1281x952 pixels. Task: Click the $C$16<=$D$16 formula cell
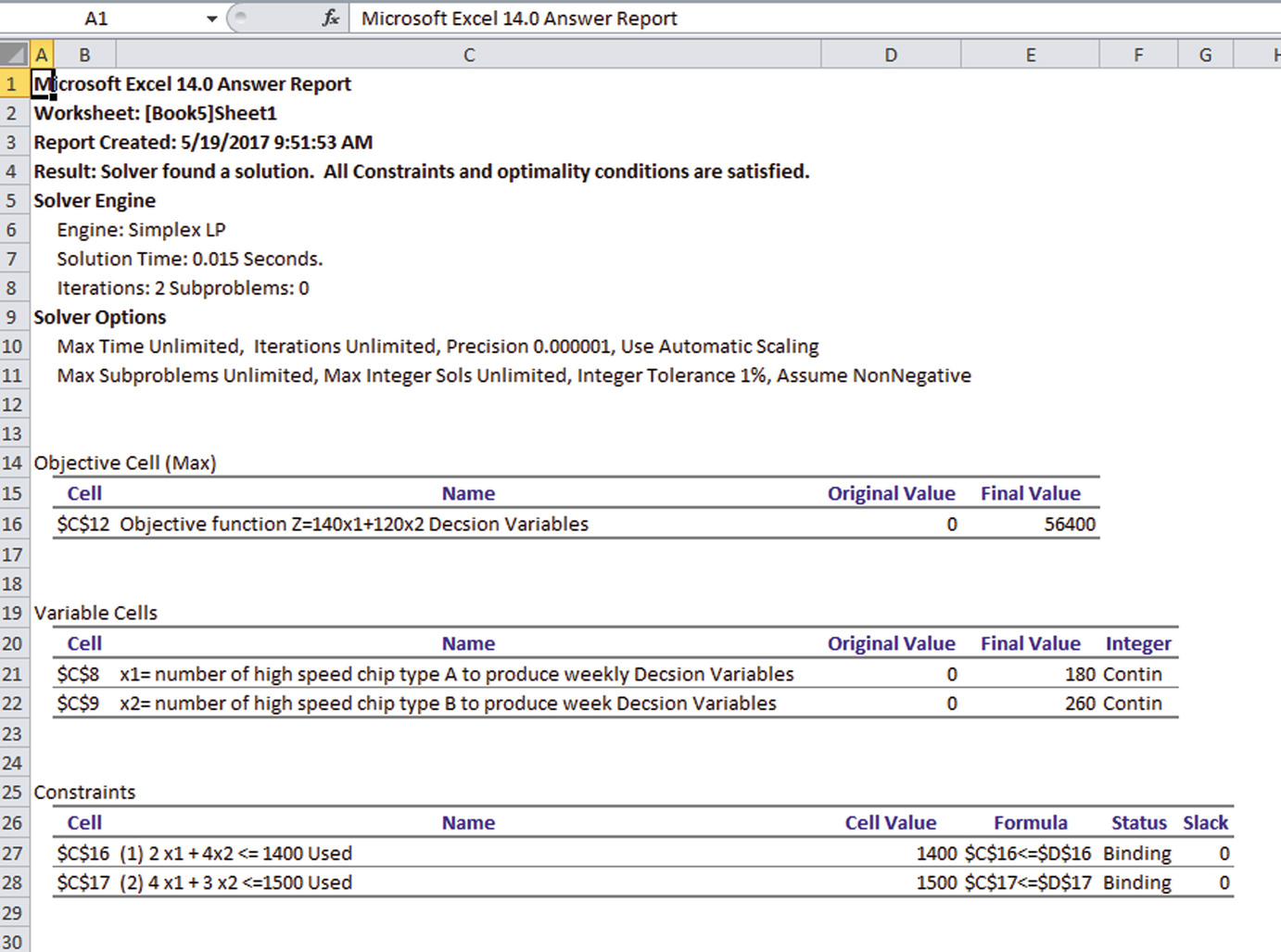[x=1029, y=853]
